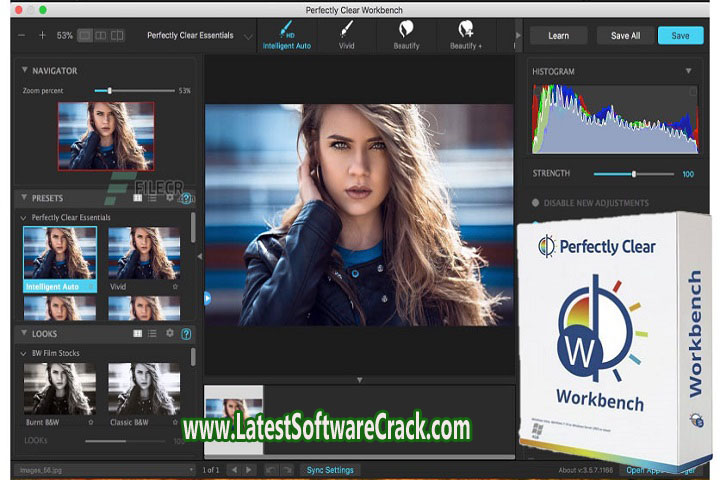Adjust the Strength slider
The height and width of the screenshot is (480, 720).
coord(634,174)
